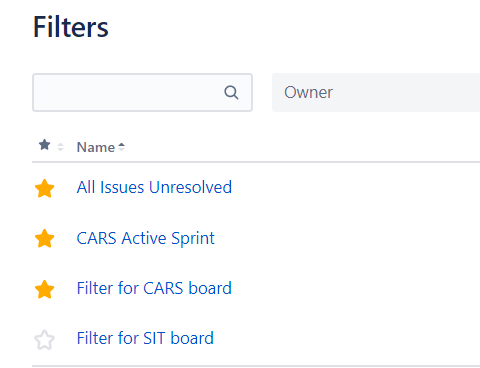Select the Filter for SIT board row
This screenshot has height=368, width=480.
tap(256, 339)
